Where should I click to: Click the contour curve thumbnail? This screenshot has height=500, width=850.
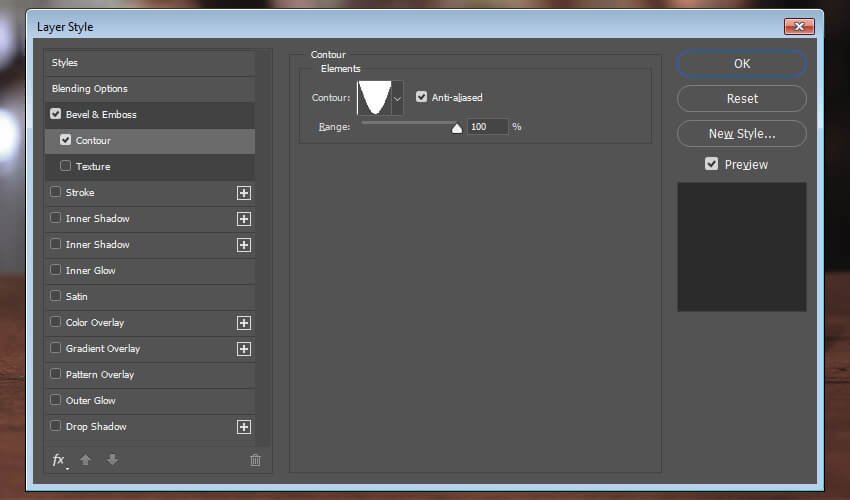[374, 98]
